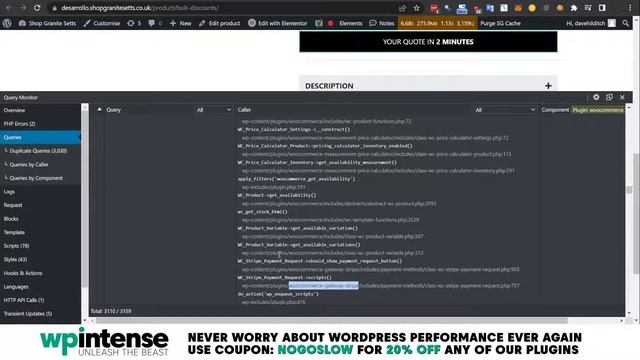Click the yellow round extension icon
Image resolution: width=640 pixels, height=360 pixels.
coord(532,8)
